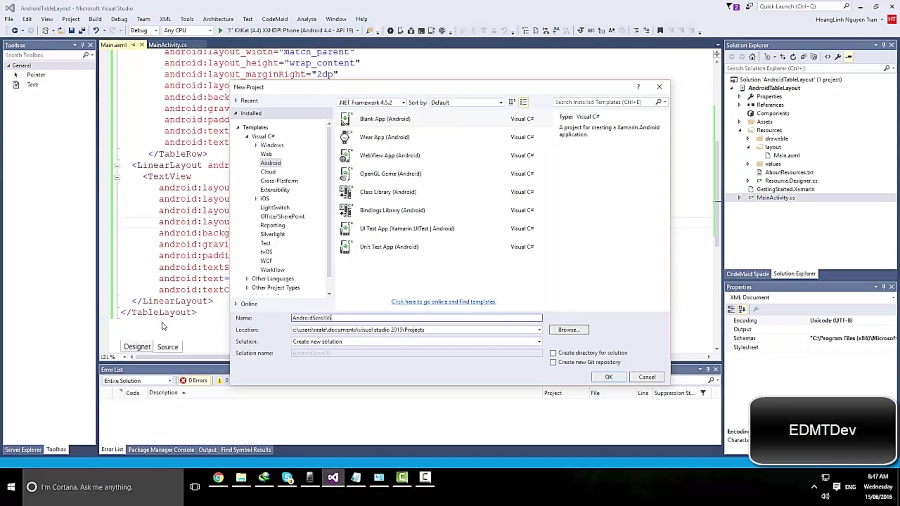
Task: Click Properties wrench icon in Solution Explorer toolbar
Action: tap(838, 57)
